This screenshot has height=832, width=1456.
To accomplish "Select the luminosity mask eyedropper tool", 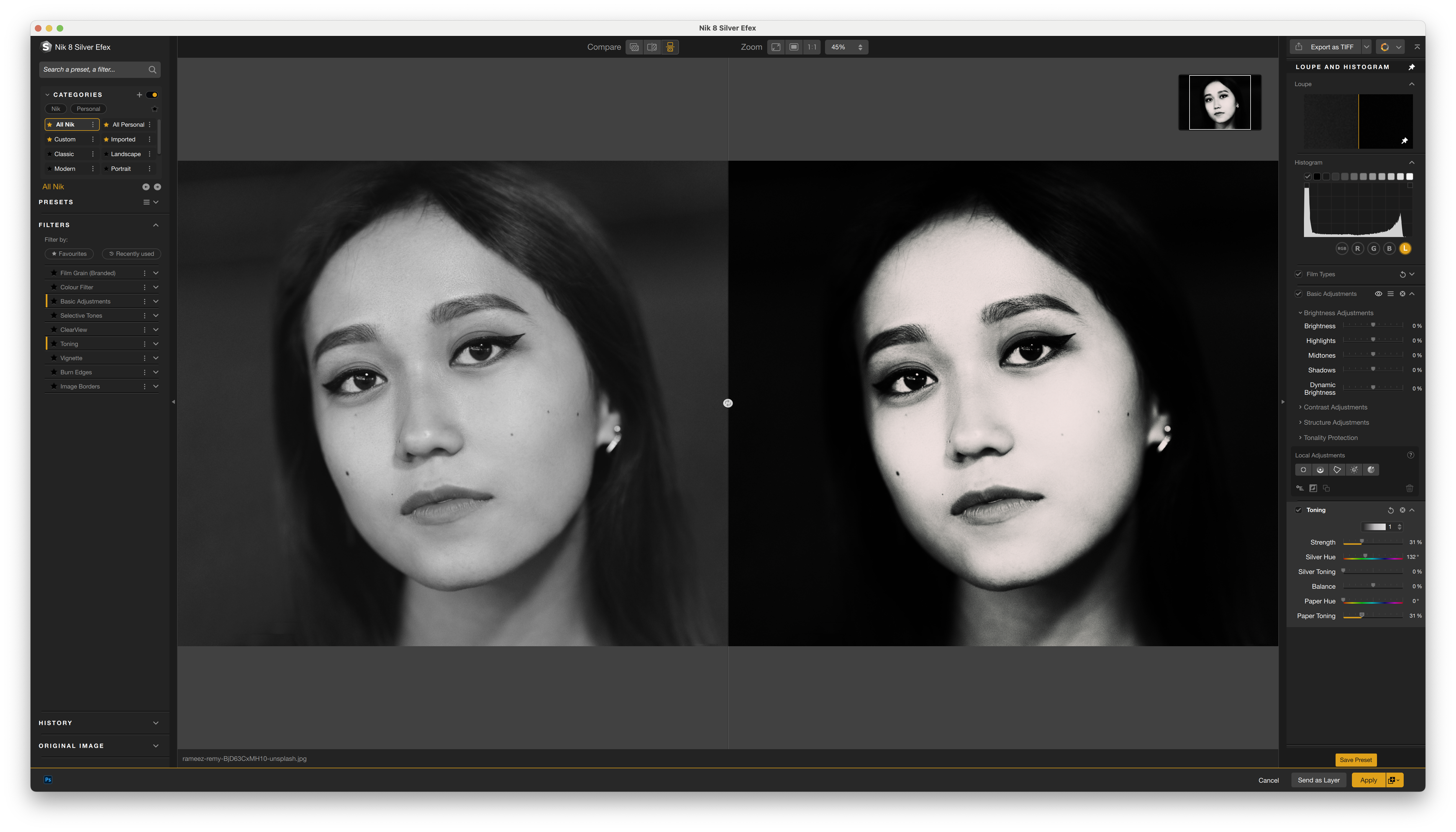I will pos(1354,470).
